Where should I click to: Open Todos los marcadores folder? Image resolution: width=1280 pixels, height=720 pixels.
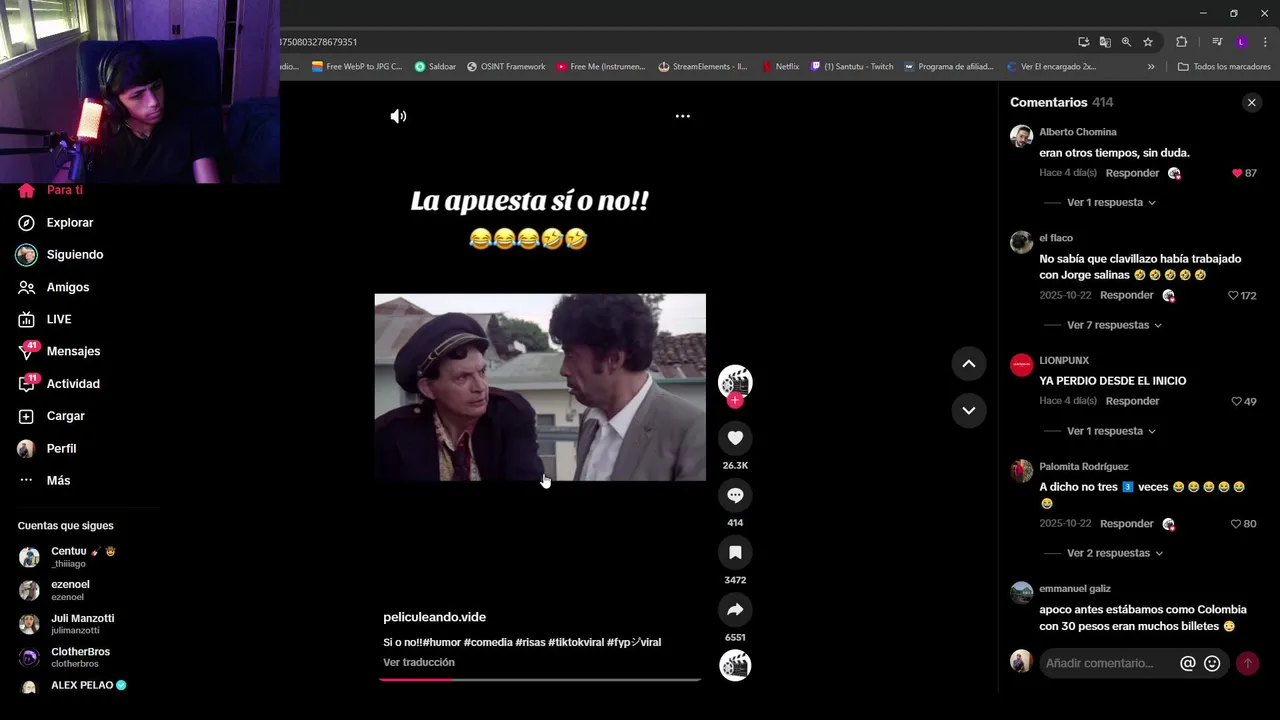[1224, 67]
